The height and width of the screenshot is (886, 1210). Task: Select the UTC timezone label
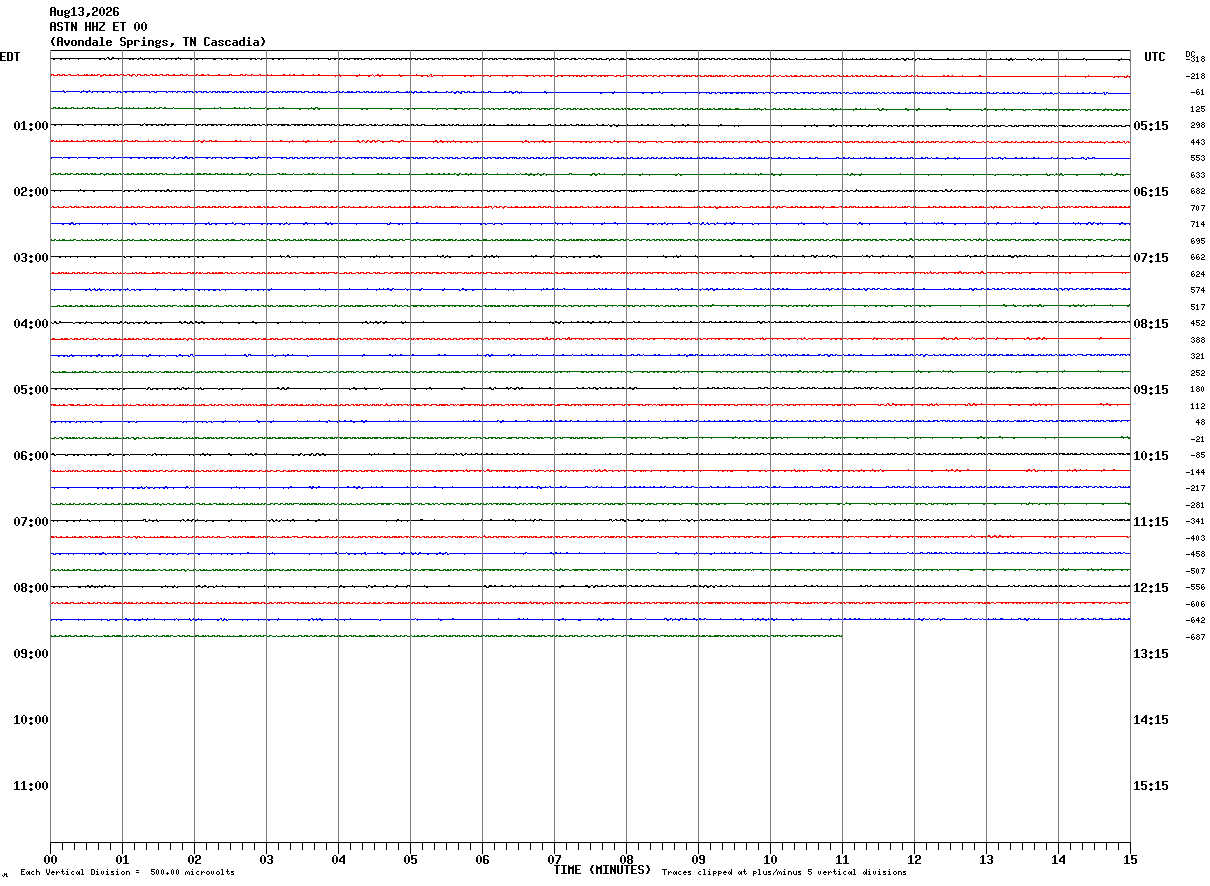click(1155, 57)
